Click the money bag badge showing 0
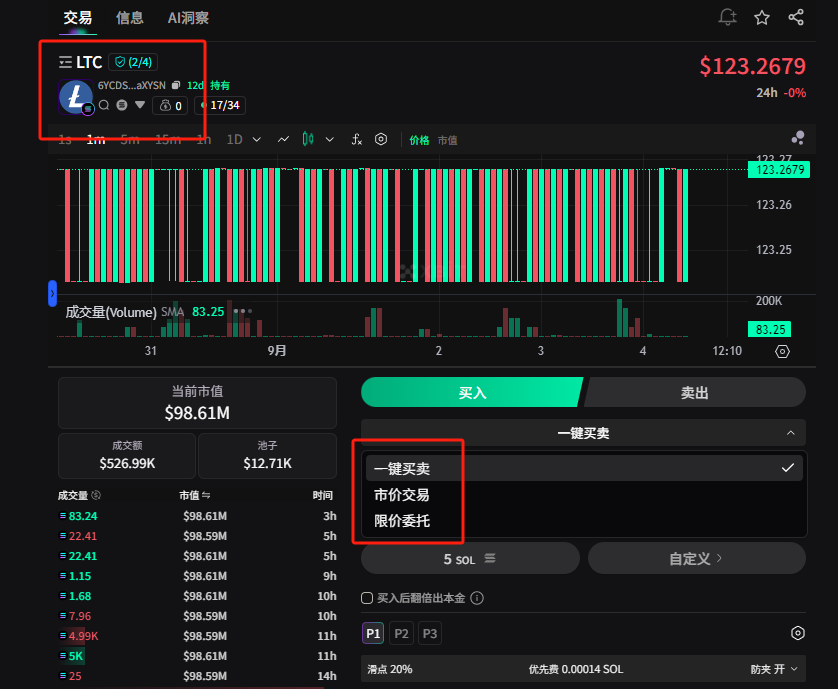 (170, 105)
